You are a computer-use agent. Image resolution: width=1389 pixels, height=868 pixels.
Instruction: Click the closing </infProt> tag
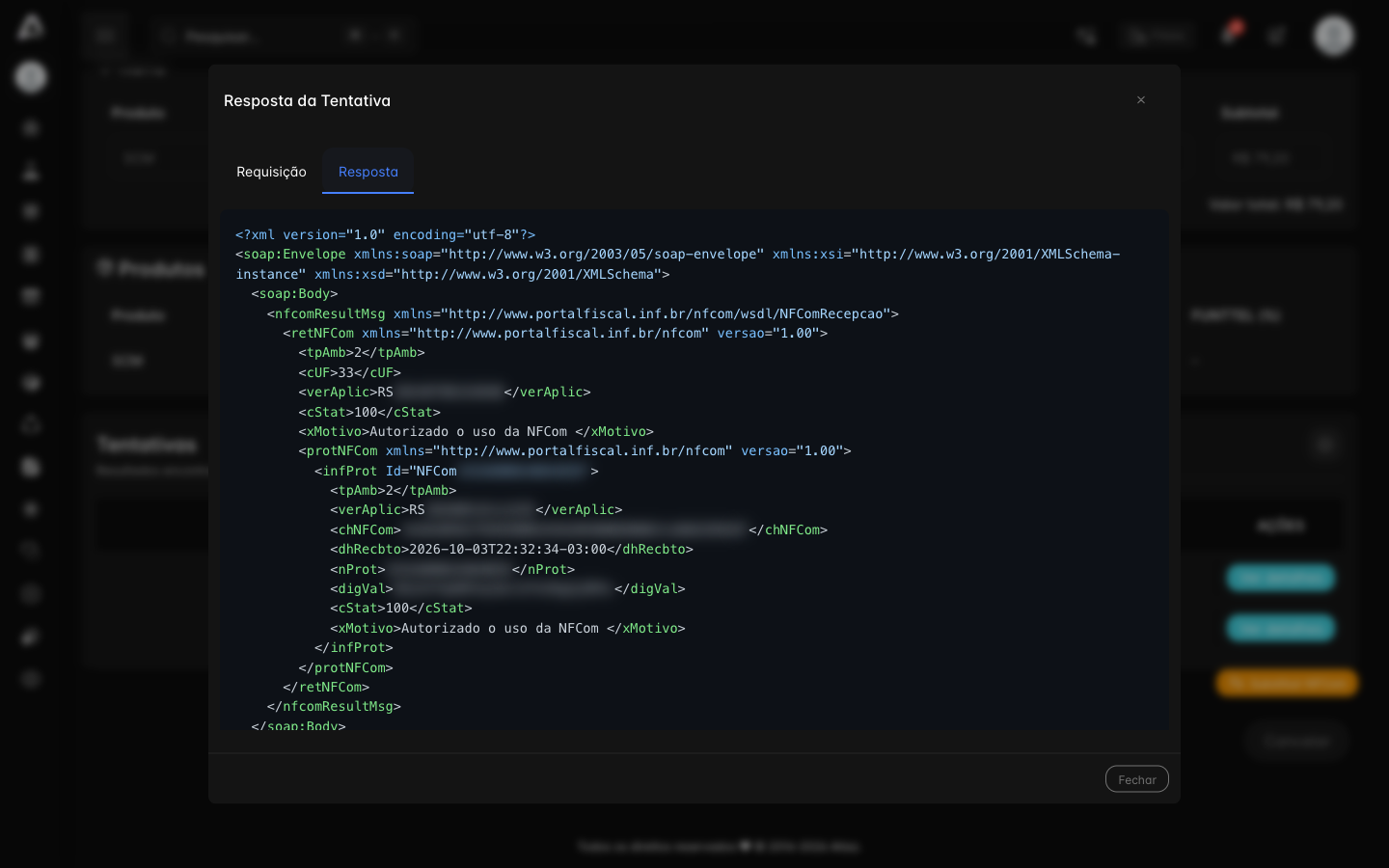tap(354, 647)
